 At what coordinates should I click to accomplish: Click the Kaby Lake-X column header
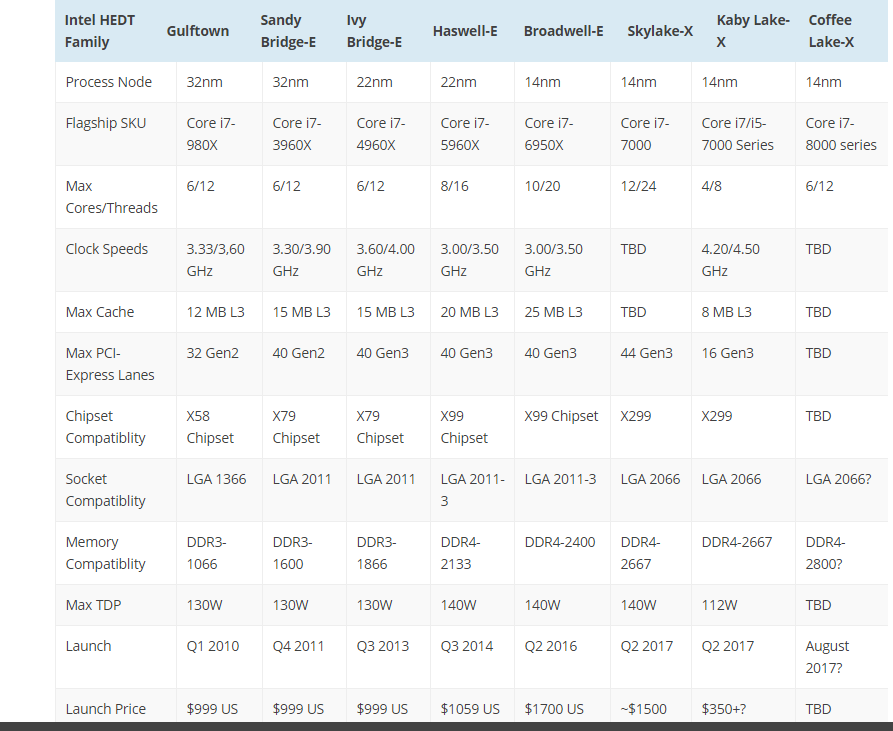point(753,31)
